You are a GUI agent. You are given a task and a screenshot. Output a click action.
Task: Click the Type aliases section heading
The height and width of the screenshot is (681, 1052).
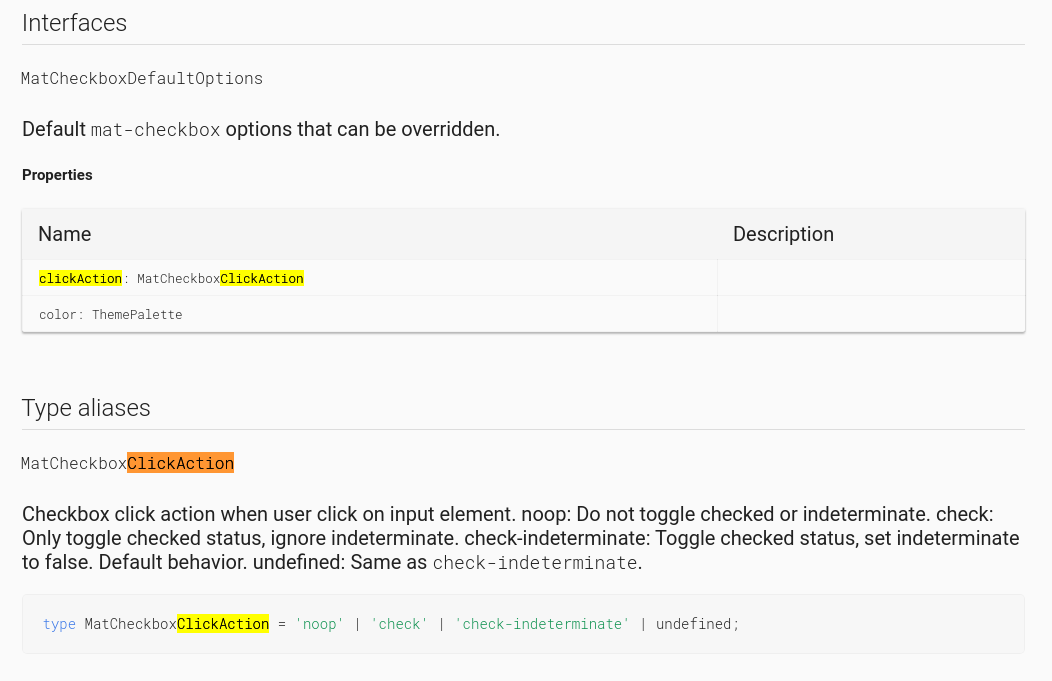[86, 408]
